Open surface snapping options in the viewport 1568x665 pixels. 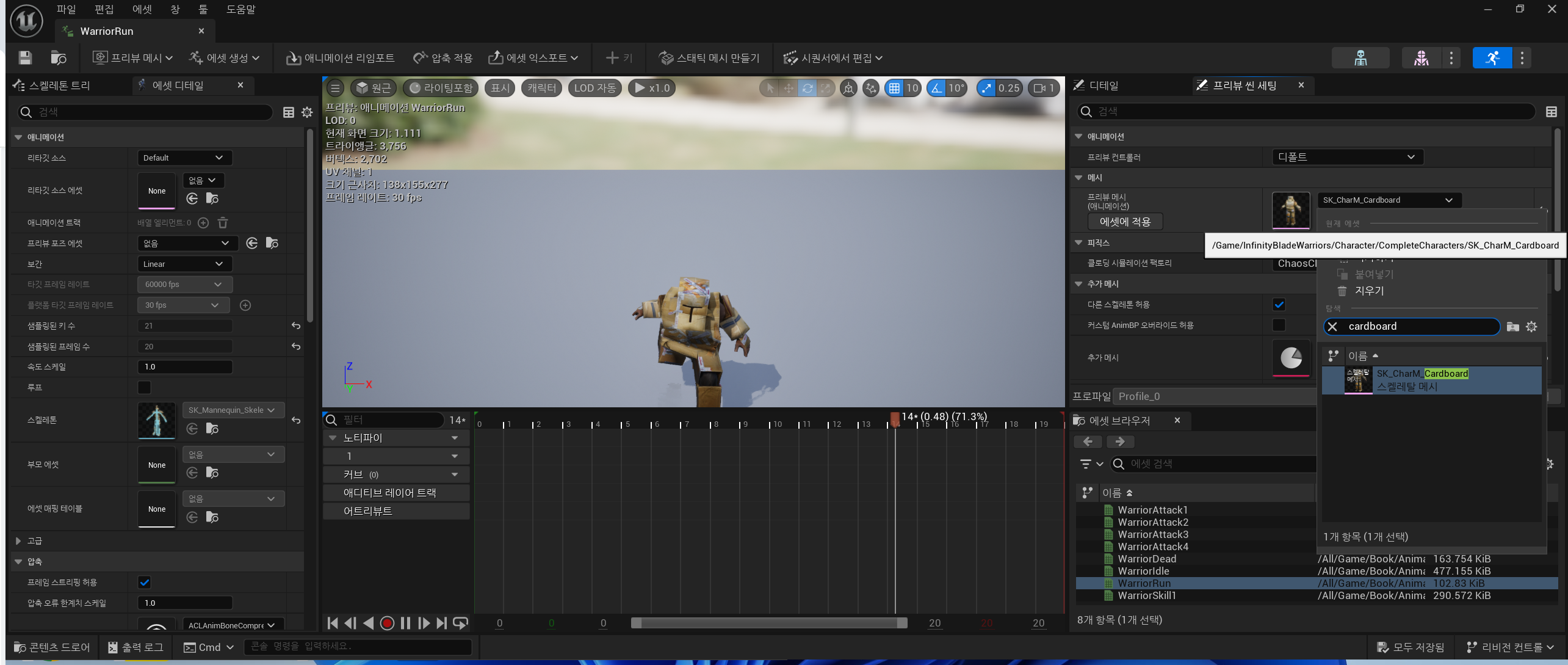871,88
